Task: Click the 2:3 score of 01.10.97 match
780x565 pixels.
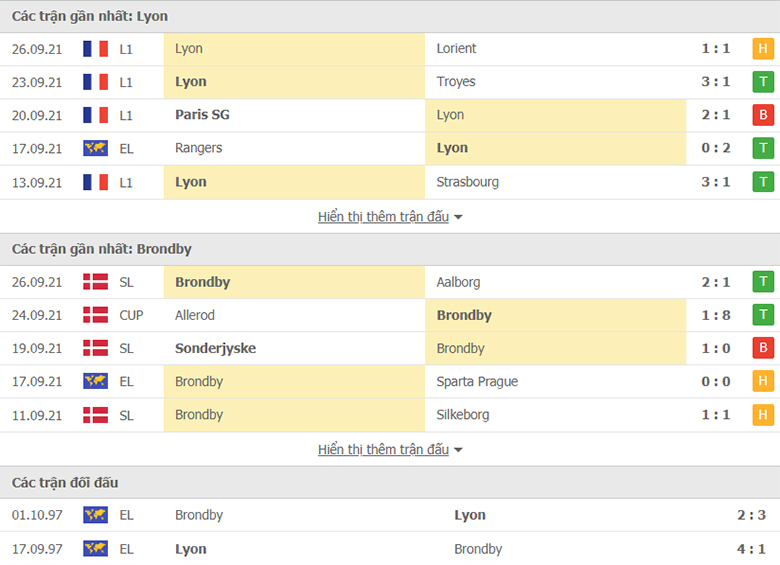Action: tap(751, 515)
